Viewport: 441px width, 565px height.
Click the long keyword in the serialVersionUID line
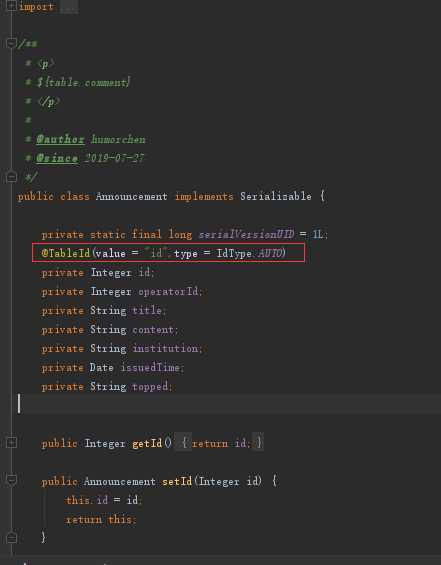180,235
